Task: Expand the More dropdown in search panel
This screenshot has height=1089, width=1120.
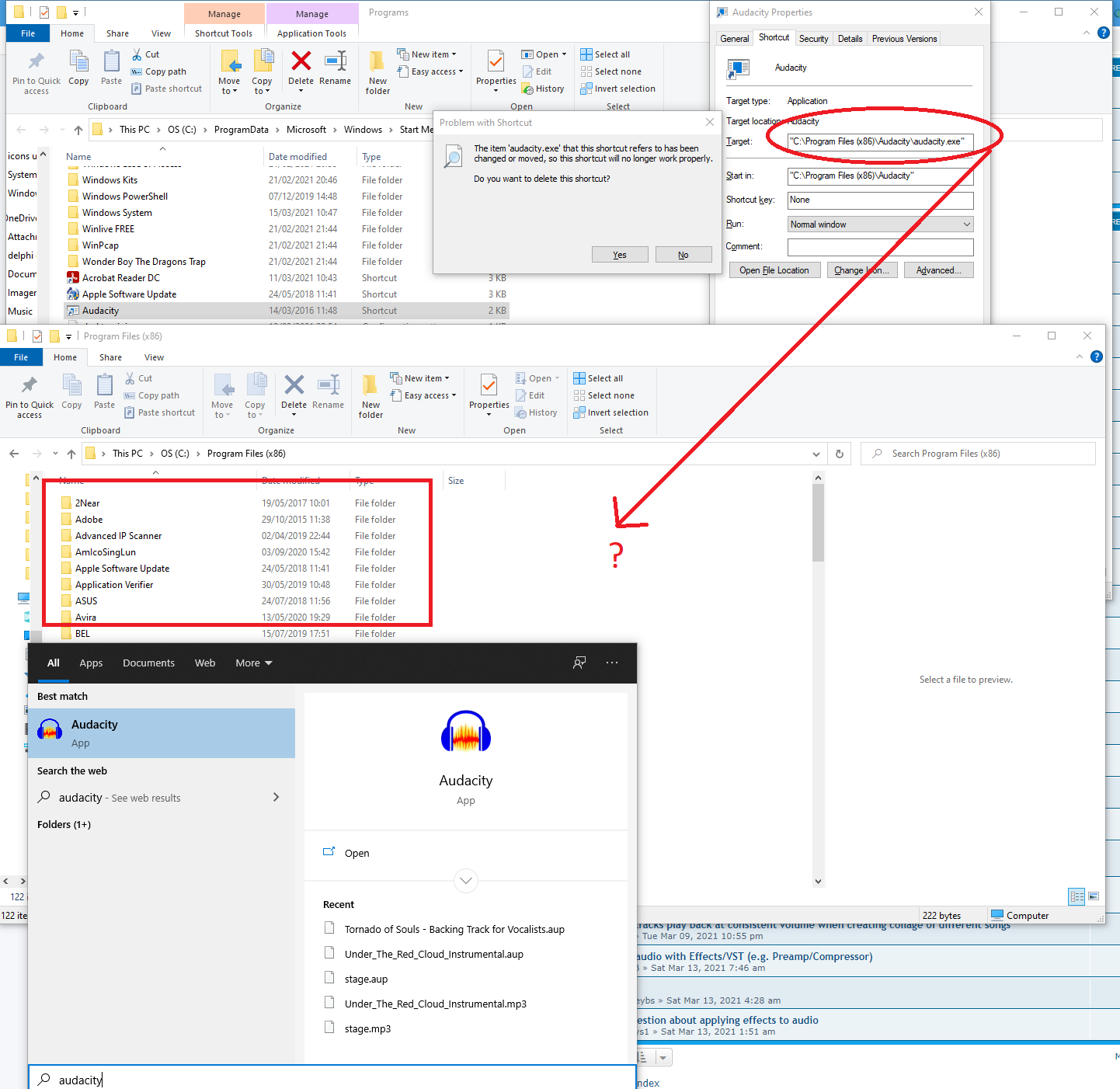Action: coord(254,663)
